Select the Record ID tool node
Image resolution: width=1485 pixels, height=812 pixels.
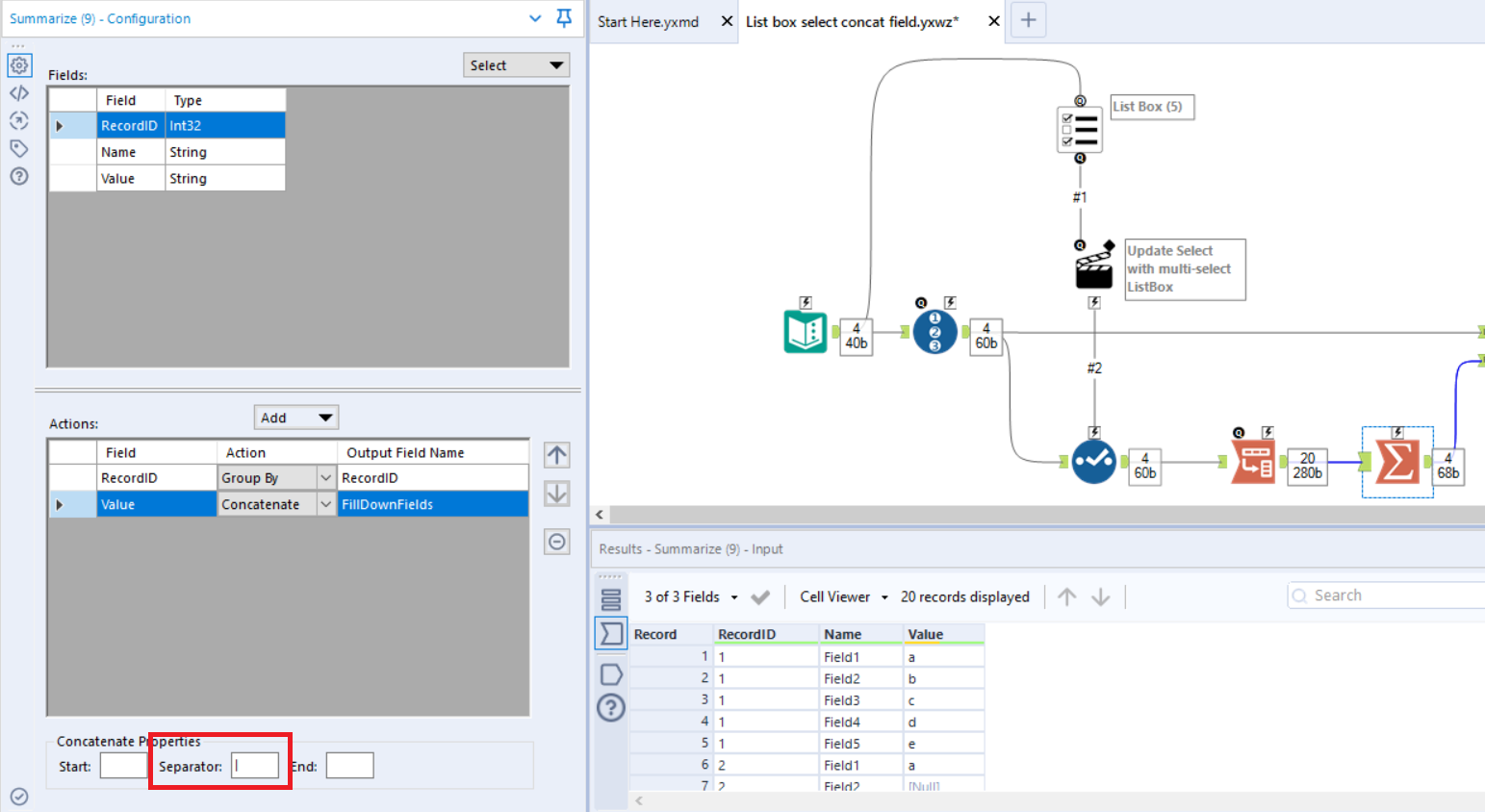(934, 332)
